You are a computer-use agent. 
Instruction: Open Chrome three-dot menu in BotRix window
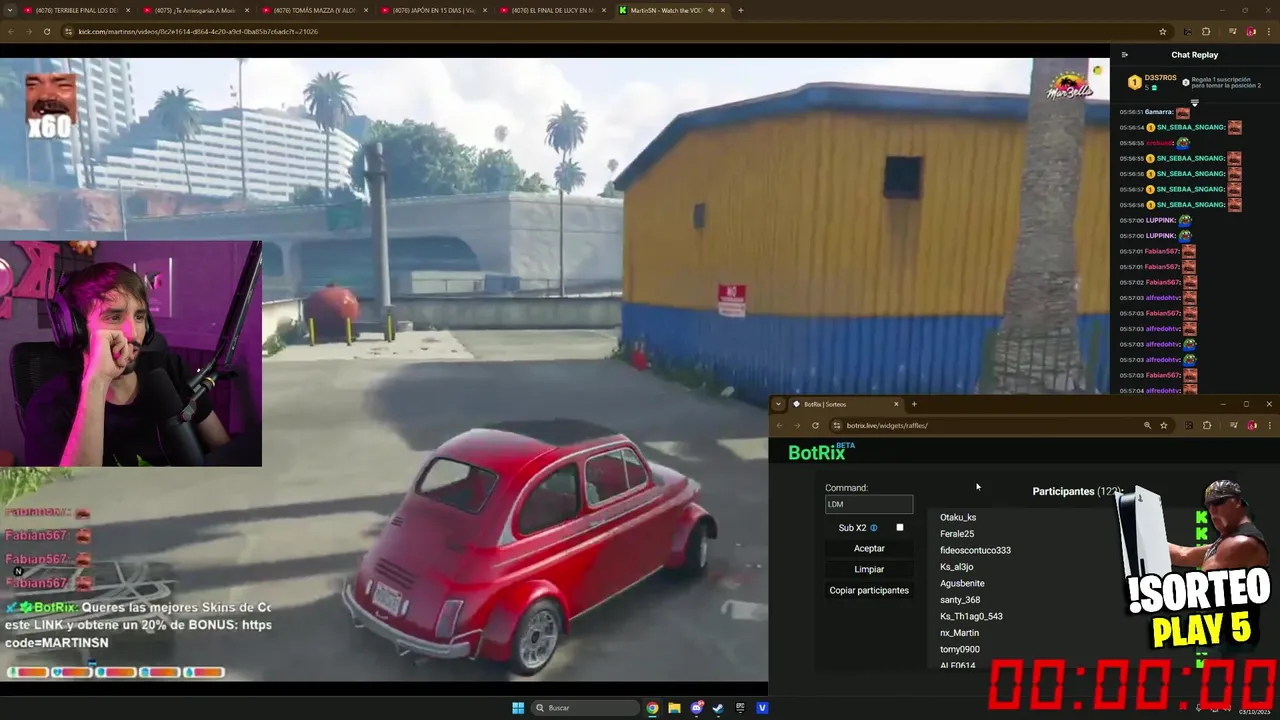coord(1269,425)
